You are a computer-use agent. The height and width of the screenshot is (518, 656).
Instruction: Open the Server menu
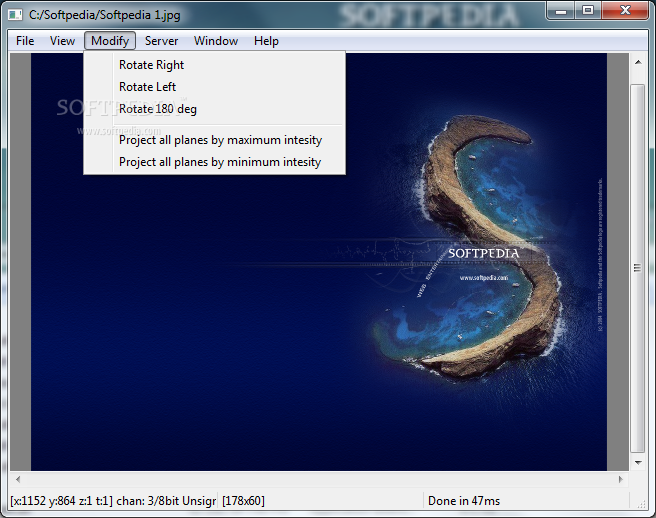pos(161,41)
